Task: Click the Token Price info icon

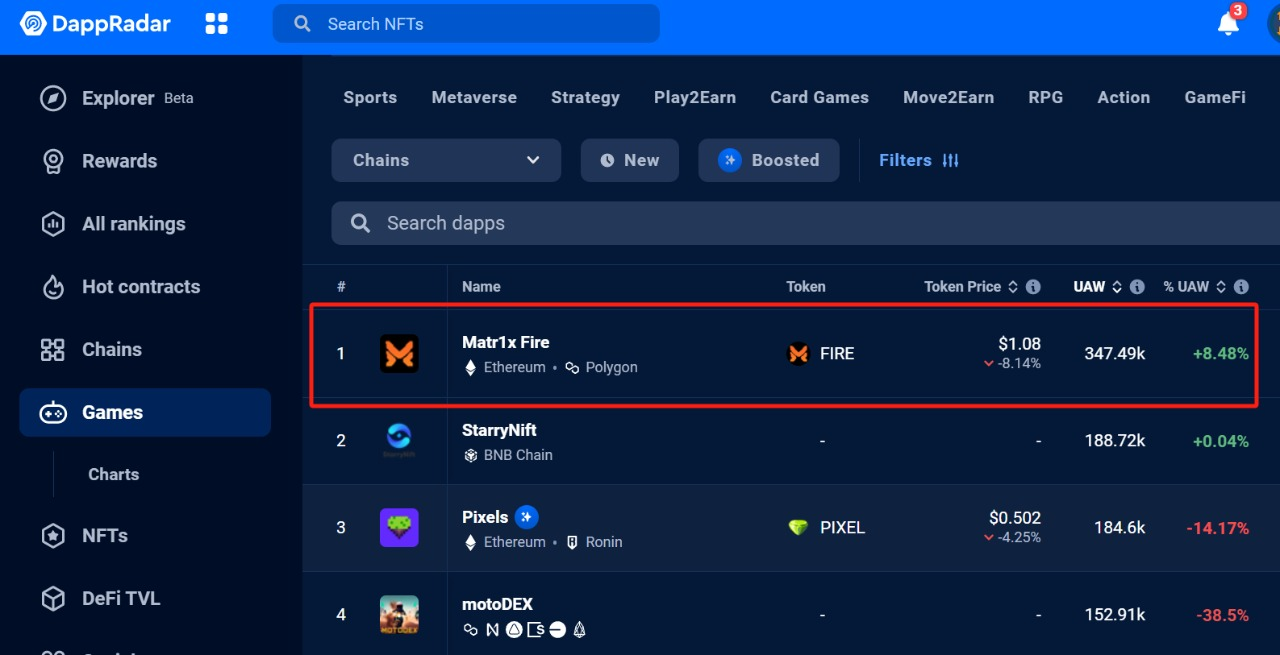Action: coord(1034,287)
